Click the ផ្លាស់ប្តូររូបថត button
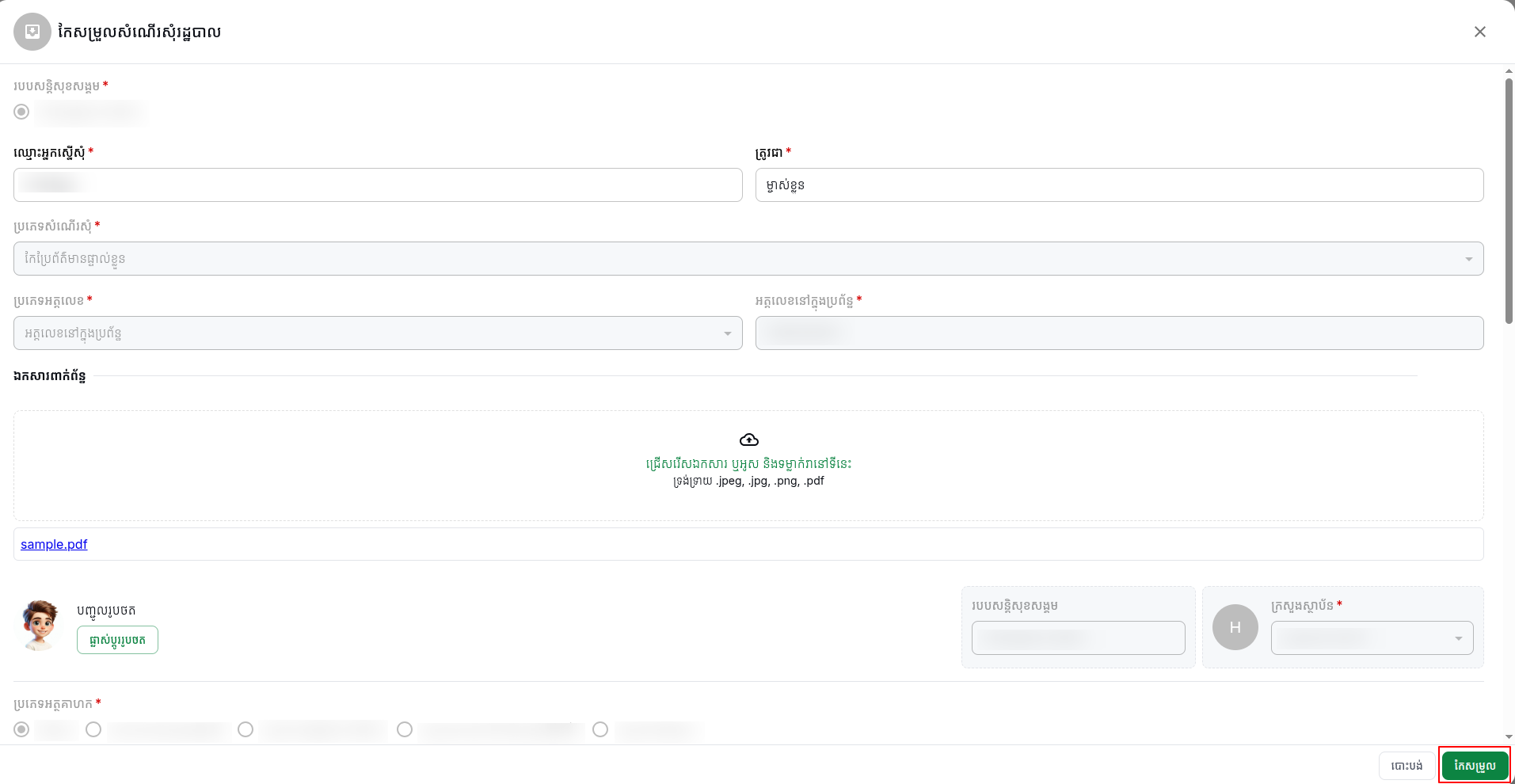The width and height of the screenshot is (1515, 784). point(117,640)
